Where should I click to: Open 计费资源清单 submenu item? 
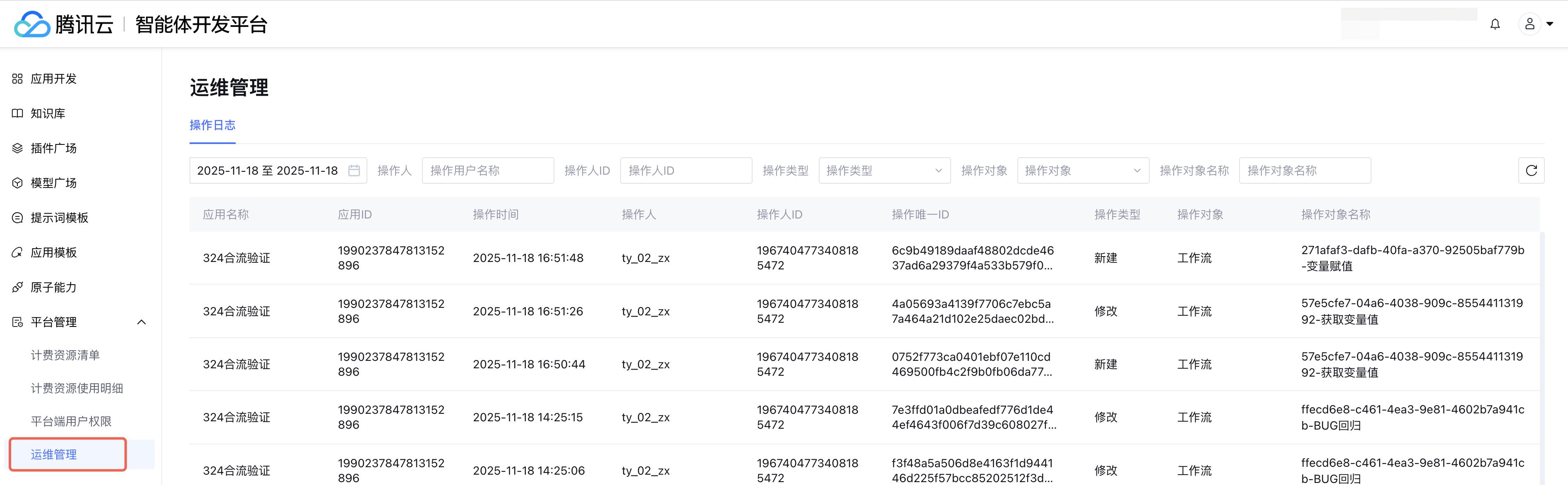point(65,355)
